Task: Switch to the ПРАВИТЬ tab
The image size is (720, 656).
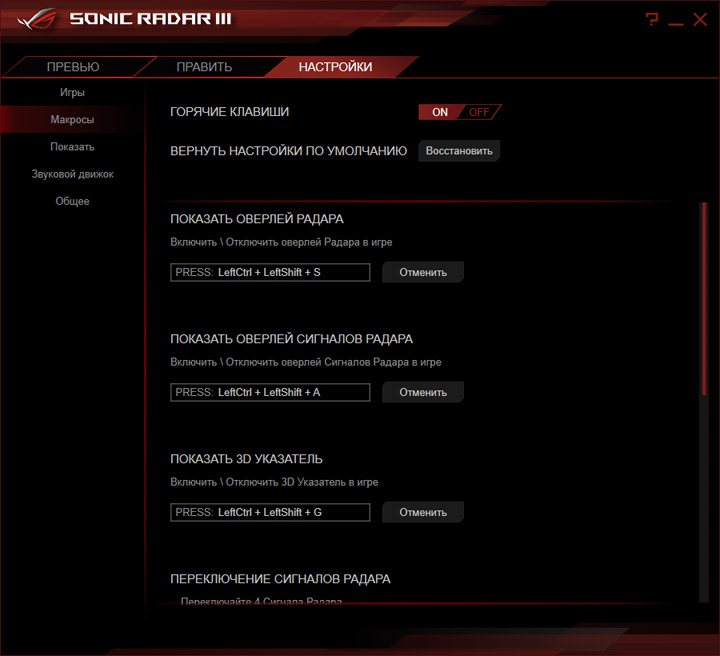Action: [x=204, y=67]
